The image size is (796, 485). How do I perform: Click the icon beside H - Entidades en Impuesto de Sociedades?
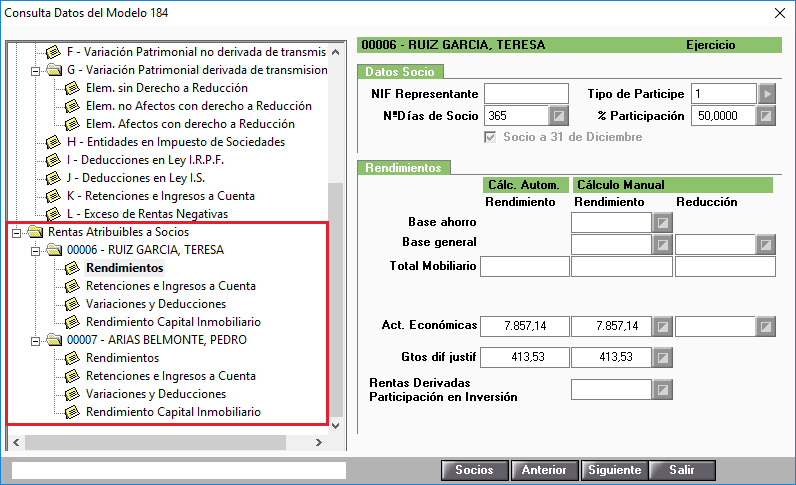coord(53,142)
